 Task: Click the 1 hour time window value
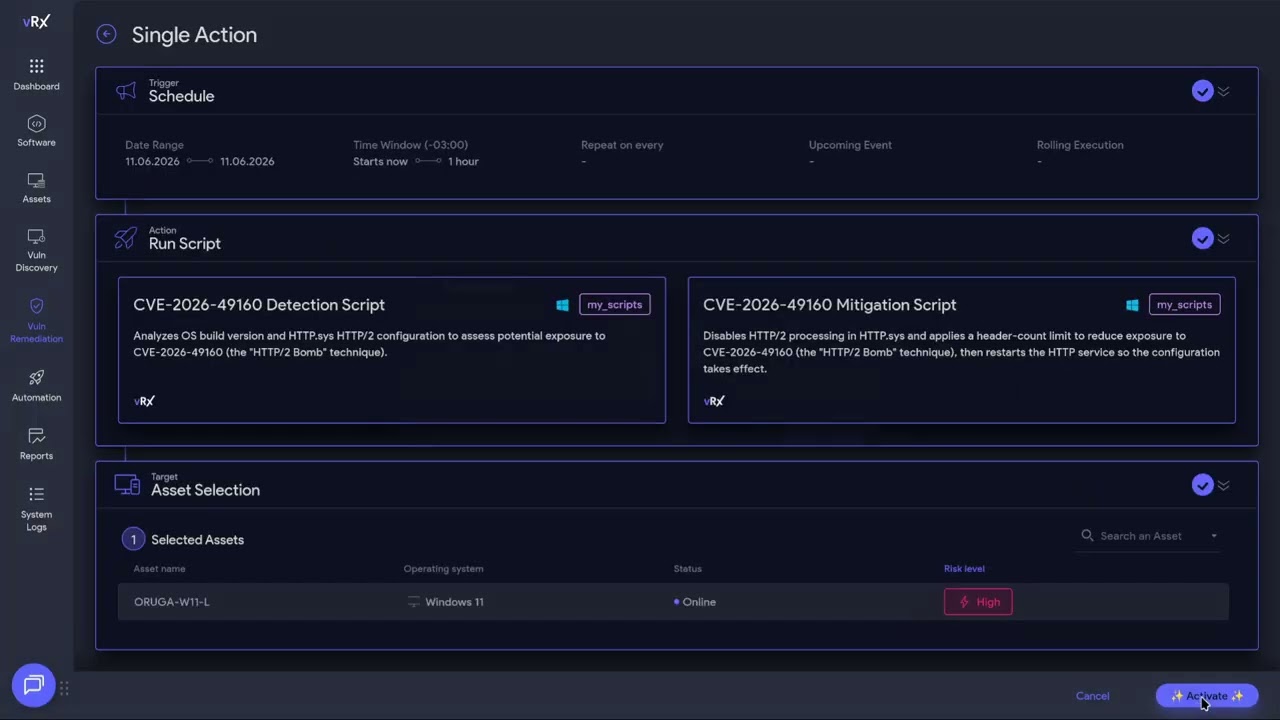click(463, 161)
